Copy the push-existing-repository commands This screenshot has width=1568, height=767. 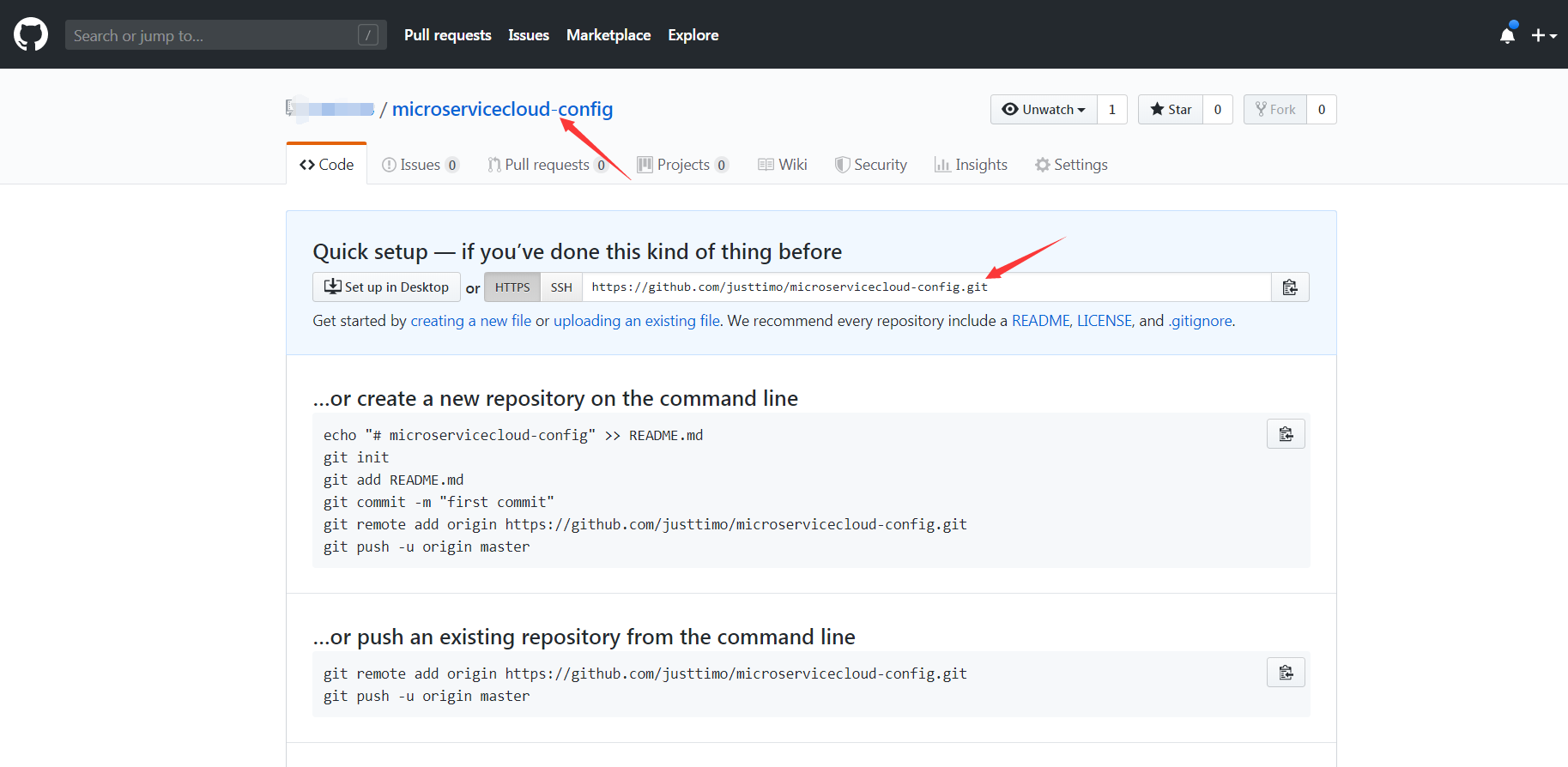click(x=1285, y=673)
